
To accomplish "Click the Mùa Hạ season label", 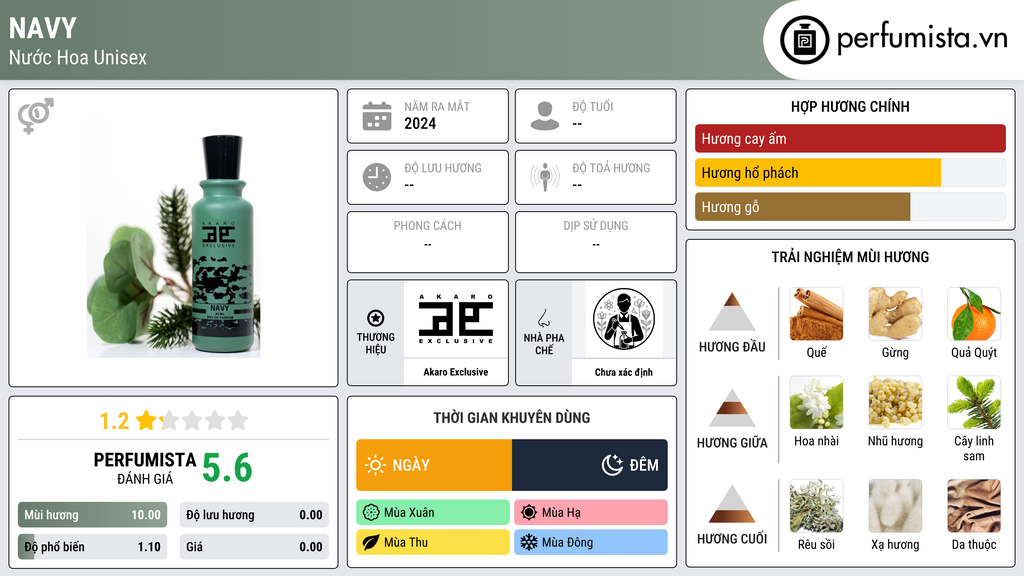I will tap(591, 513).
